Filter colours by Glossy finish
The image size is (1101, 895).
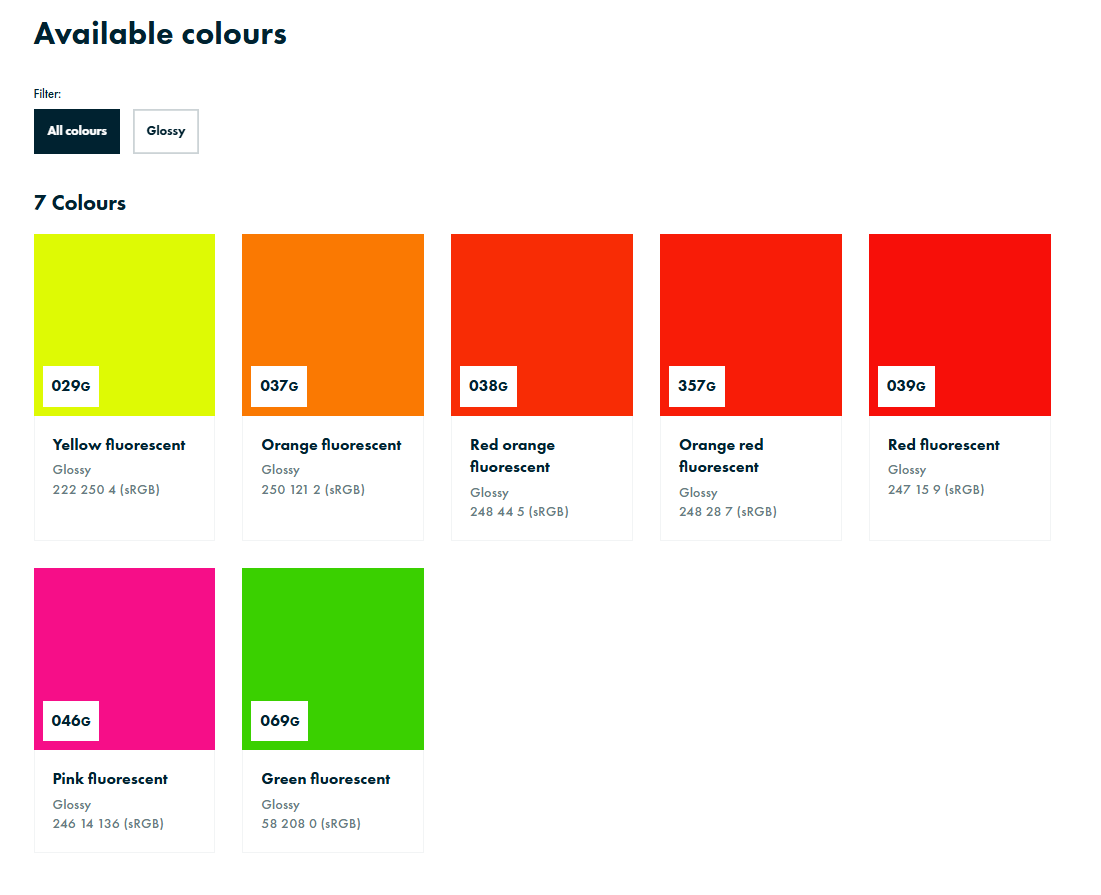(166, 131)
